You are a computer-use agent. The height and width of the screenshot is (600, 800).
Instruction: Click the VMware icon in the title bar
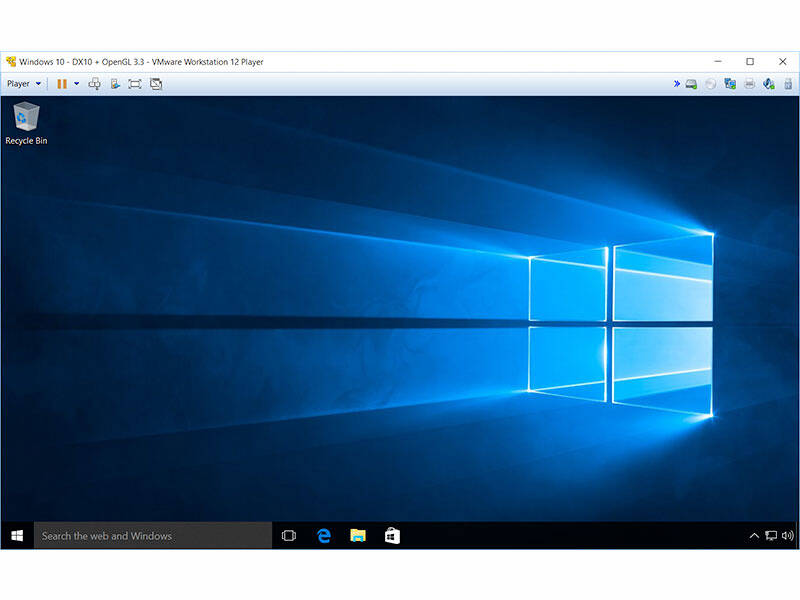[x=11, y=62]
